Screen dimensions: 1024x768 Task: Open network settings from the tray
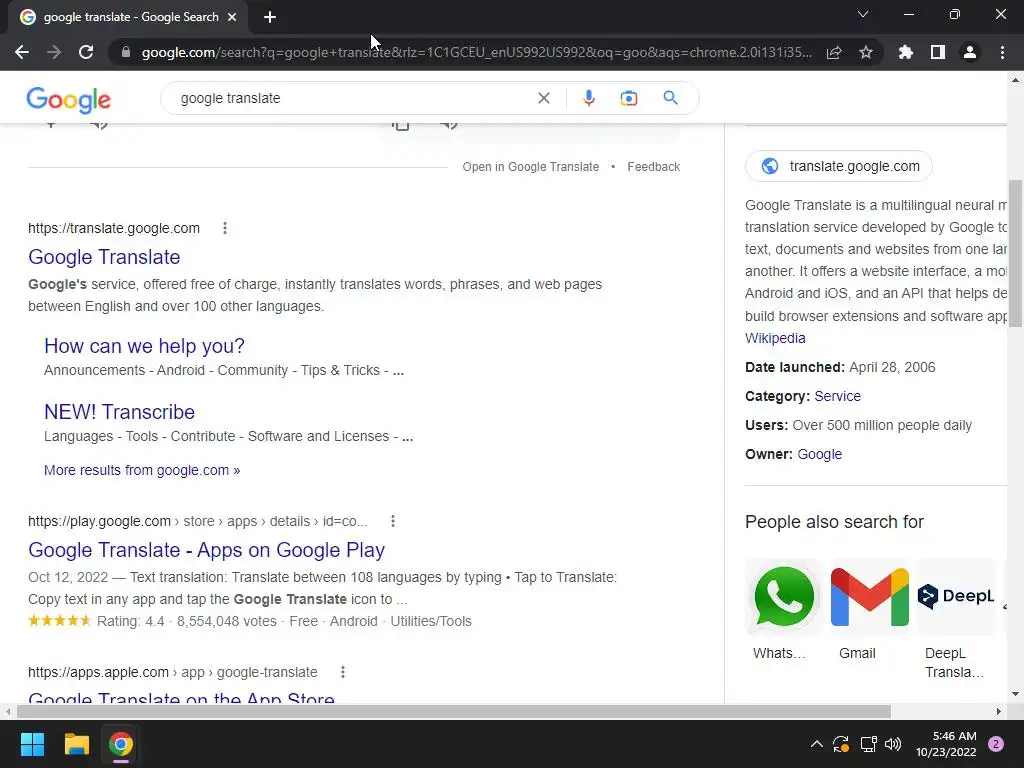click(x=868, y=744)
